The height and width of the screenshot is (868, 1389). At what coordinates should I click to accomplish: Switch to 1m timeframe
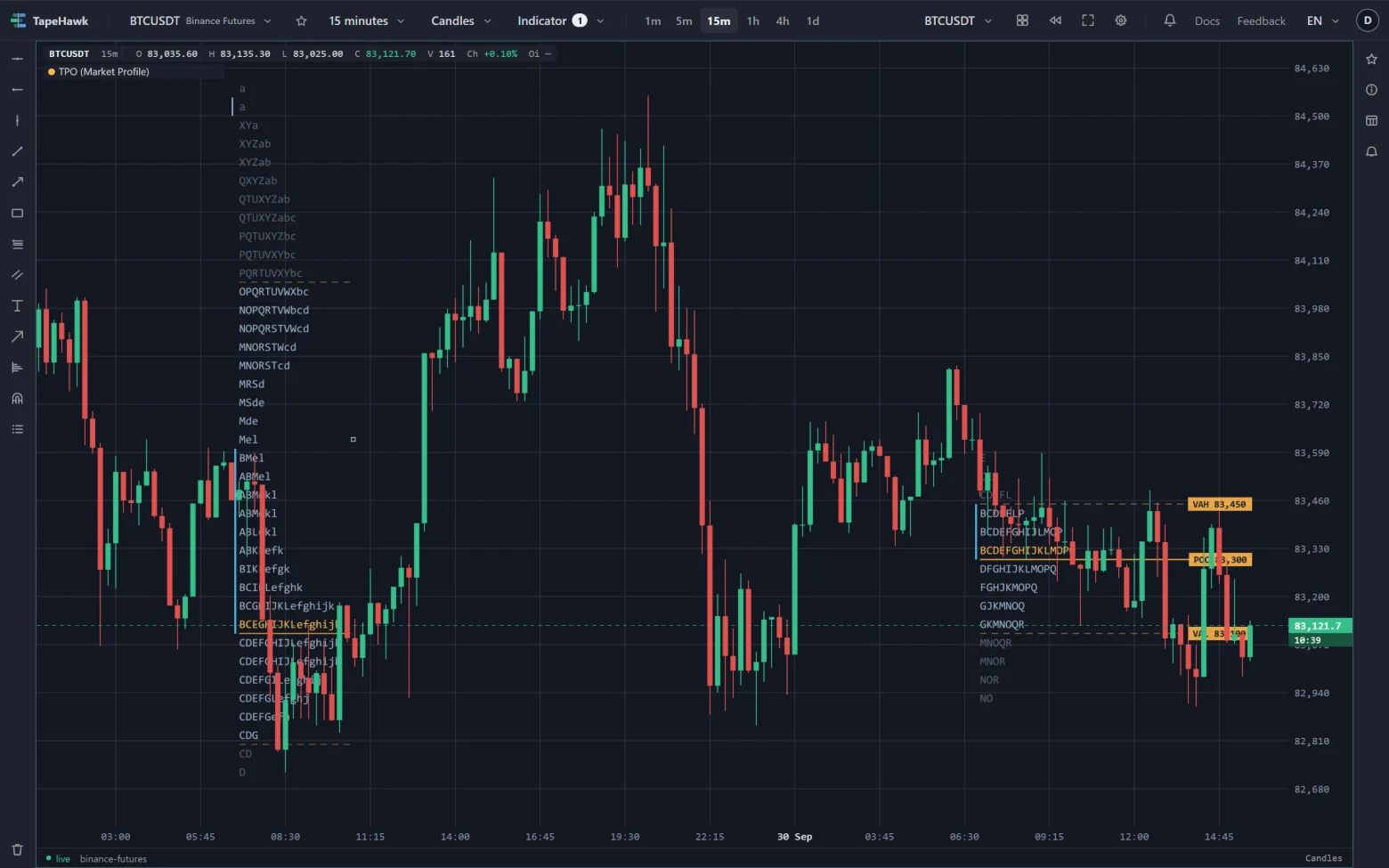point(653,20)
